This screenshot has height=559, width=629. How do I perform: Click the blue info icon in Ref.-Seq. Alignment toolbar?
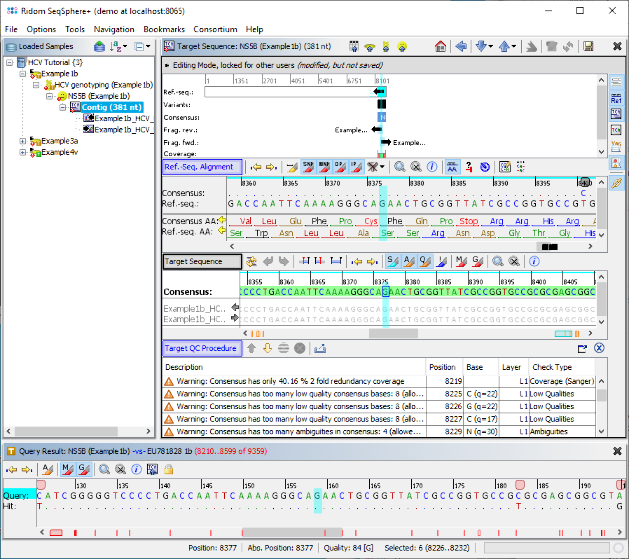[431, 167]
